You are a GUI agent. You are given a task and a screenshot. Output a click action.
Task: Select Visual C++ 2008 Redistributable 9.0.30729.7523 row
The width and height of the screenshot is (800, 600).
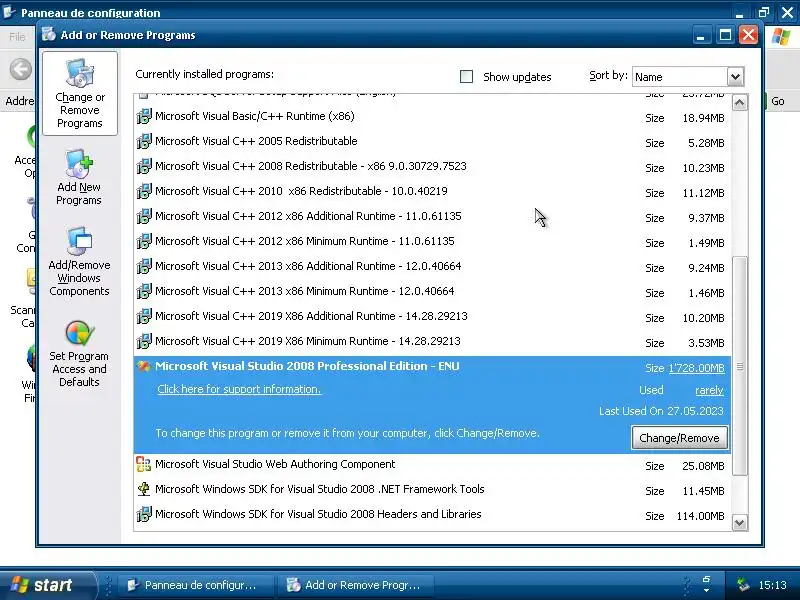(432, 166)
